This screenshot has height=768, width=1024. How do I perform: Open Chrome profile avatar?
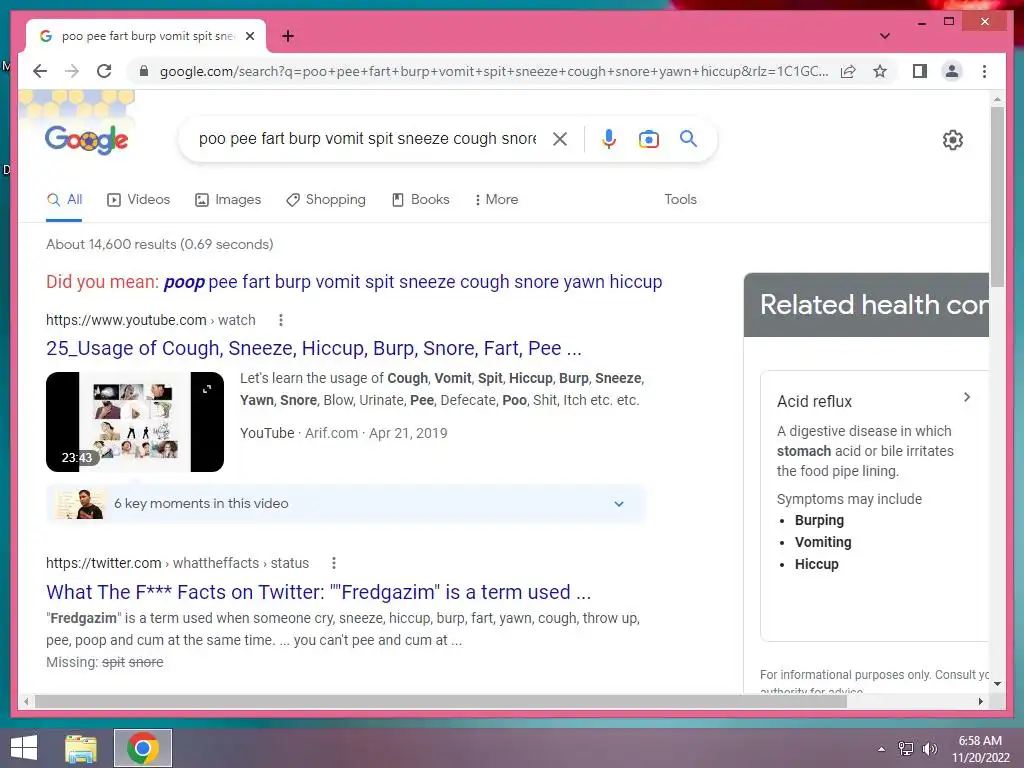[952, 71]
